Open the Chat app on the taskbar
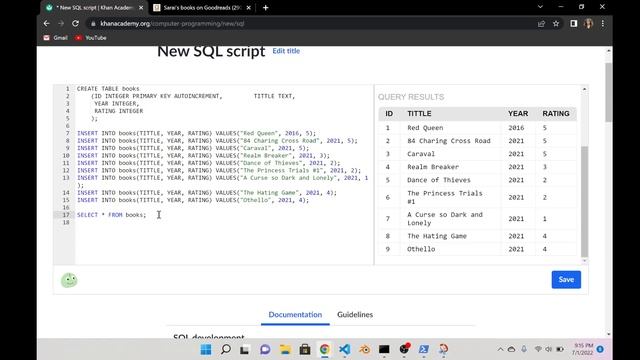The height and width of the screenshot is (360, 640). pyautogui.click(x=265, y=349)
